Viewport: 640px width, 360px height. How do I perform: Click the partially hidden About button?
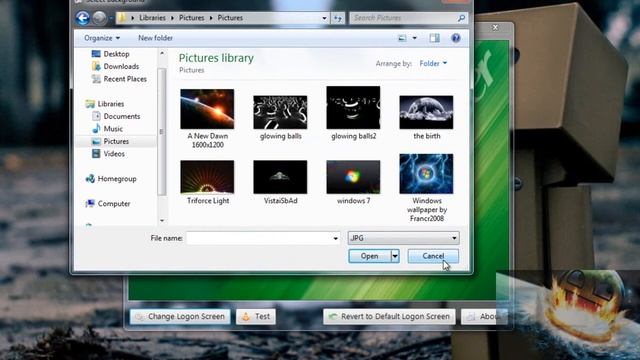(483, 316)
